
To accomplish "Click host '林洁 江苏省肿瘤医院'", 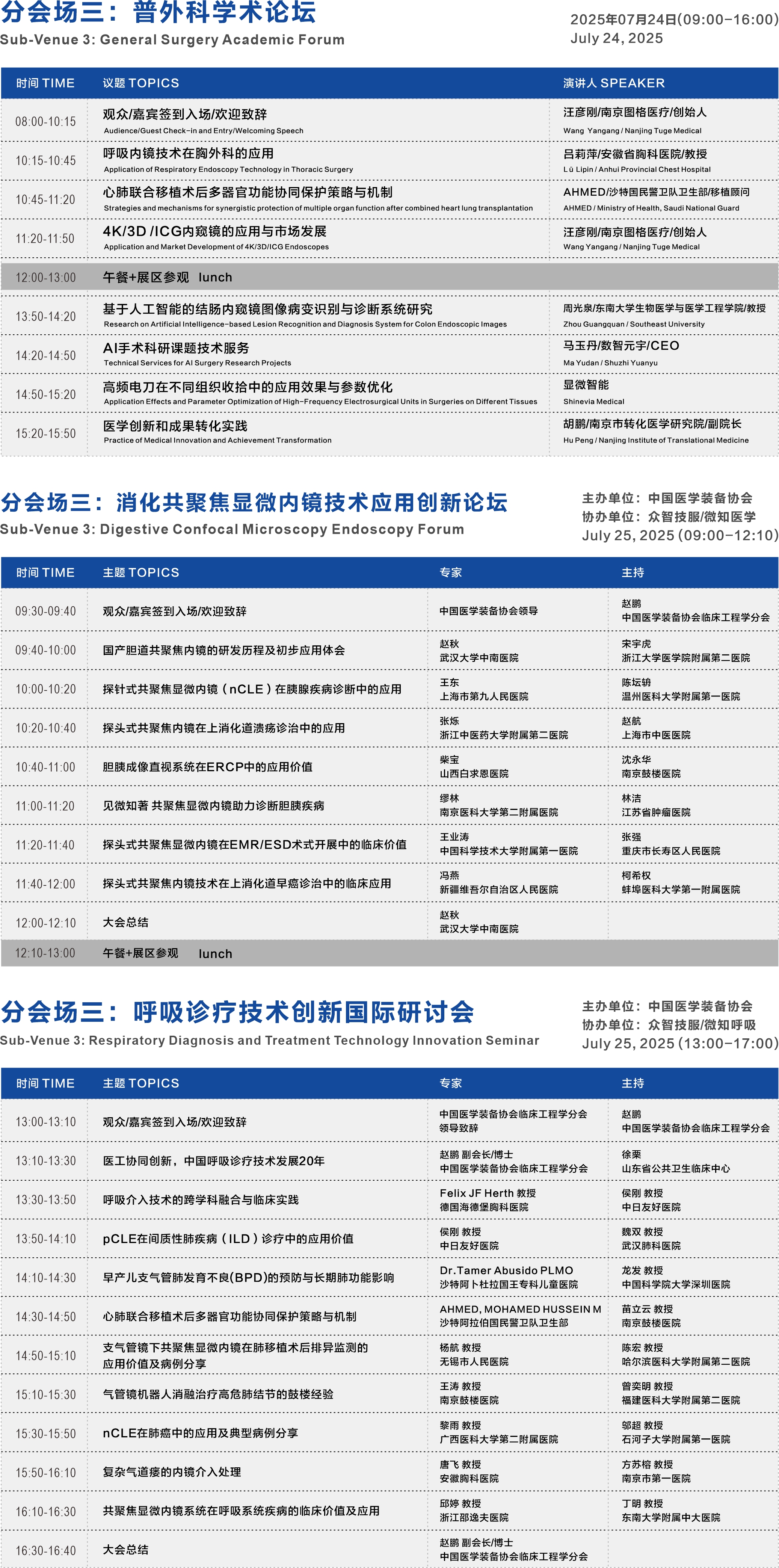I will coord(656,805).
